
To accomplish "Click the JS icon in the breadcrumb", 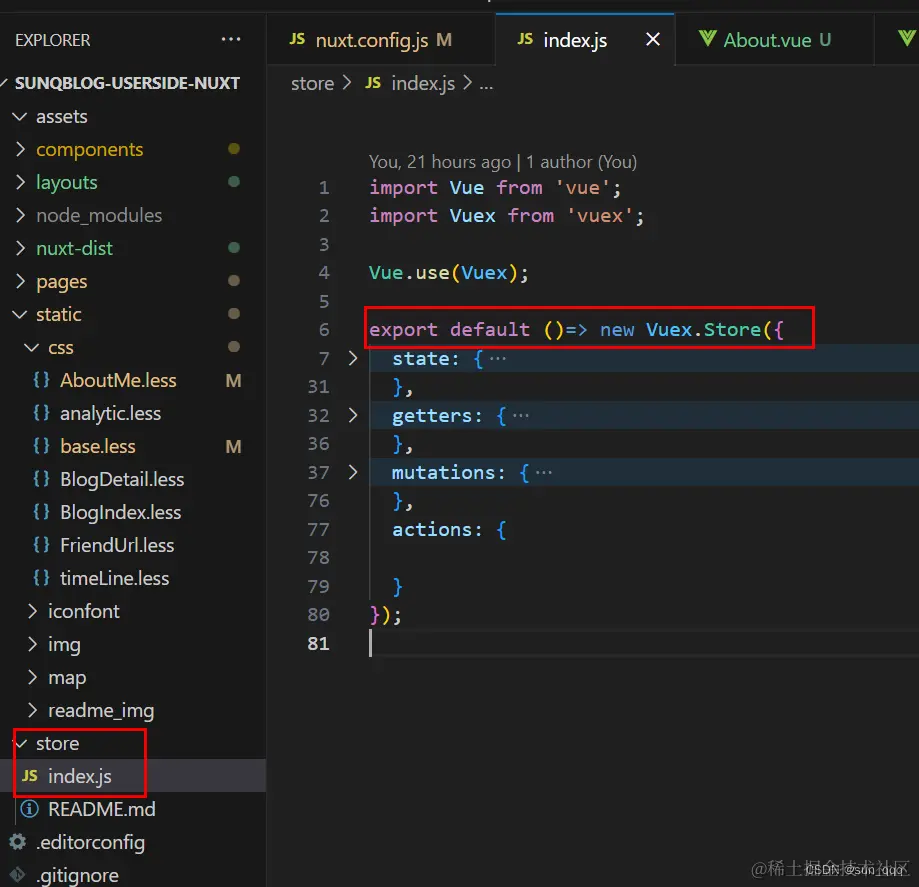I will (373, 83).
